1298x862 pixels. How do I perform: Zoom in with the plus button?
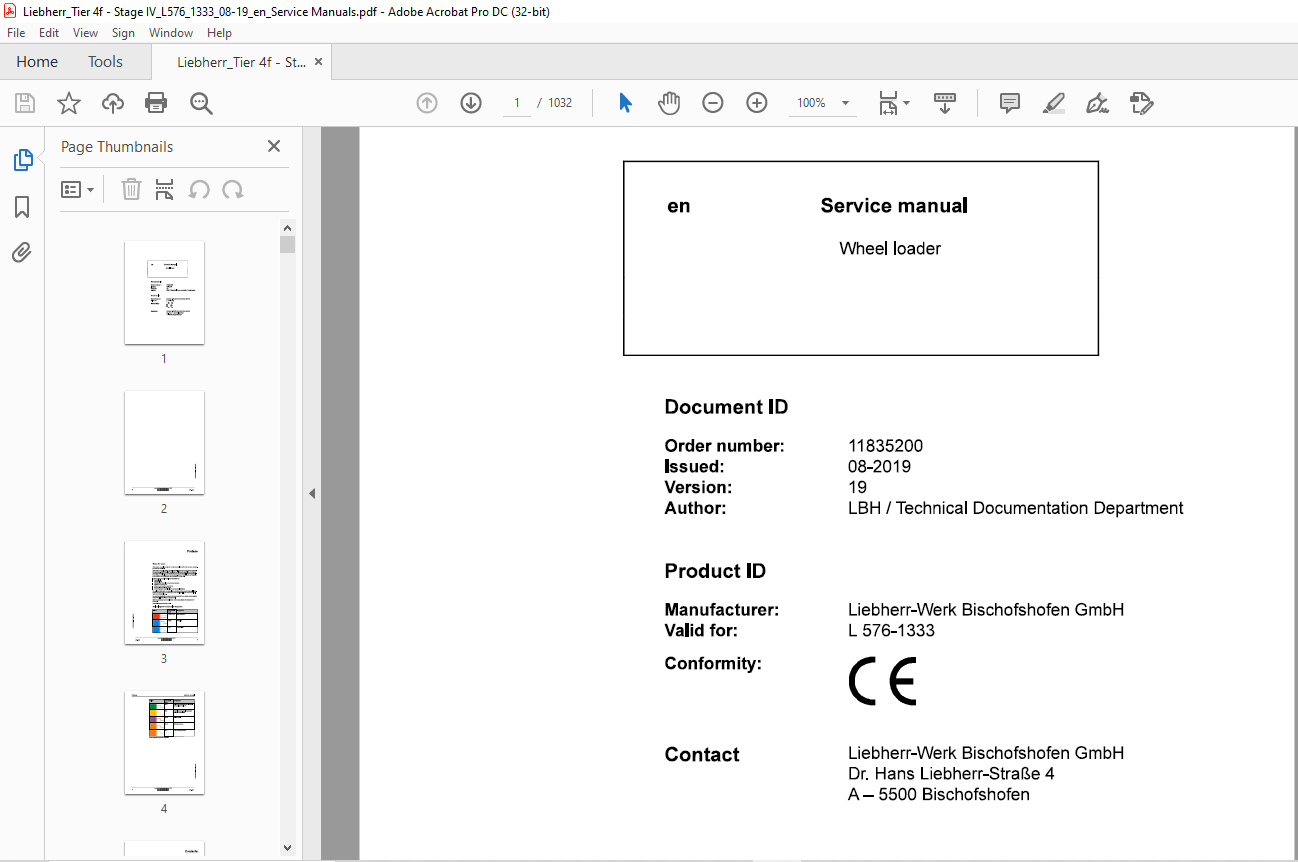click(x=757, y=103)
